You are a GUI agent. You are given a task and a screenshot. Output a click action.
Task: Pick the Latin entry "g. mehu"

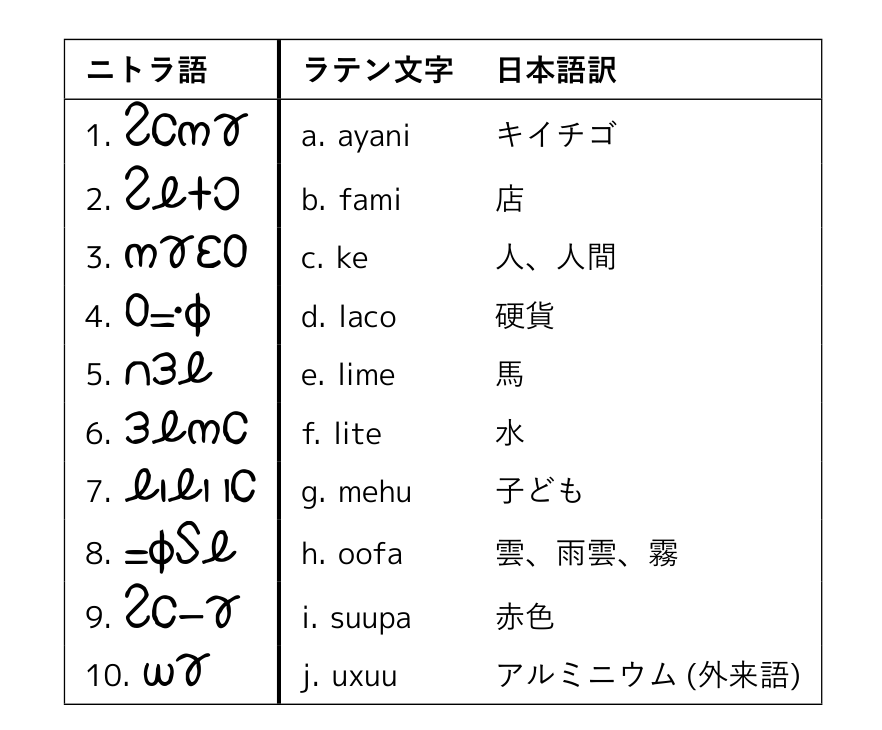(355, 492)
